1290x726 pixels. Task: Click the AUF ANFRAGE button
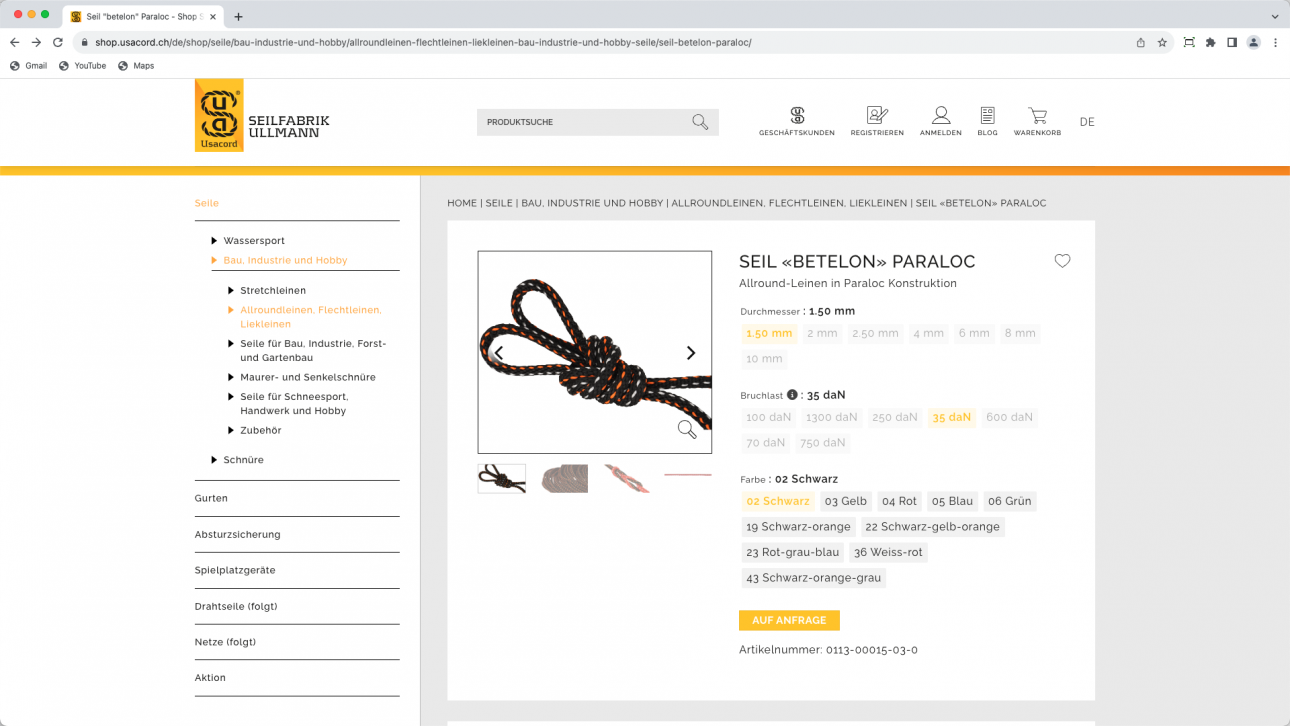pos(789,620)
